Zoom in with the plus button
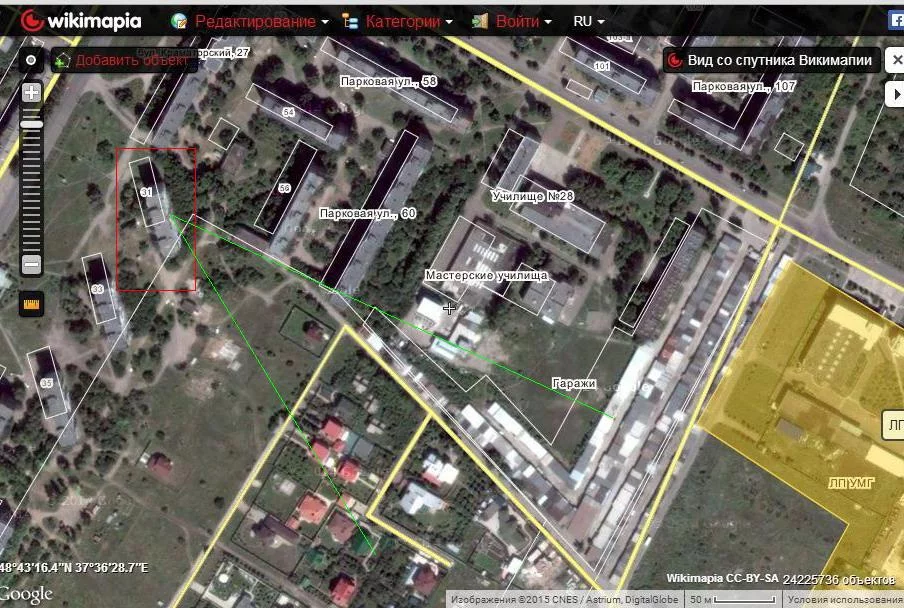 click(x=31, y=92)
